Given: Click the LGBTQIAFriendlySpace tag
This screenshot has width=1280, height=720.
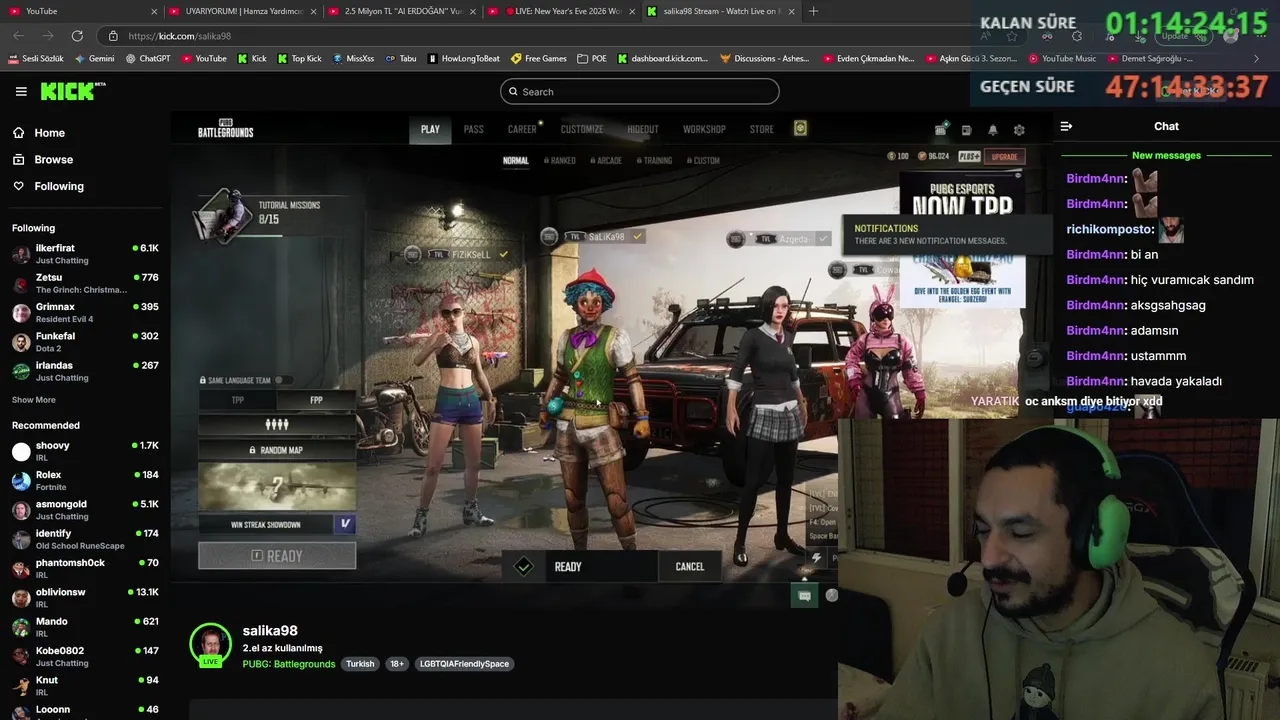Looking at the screenshot, I should point(464,664).
